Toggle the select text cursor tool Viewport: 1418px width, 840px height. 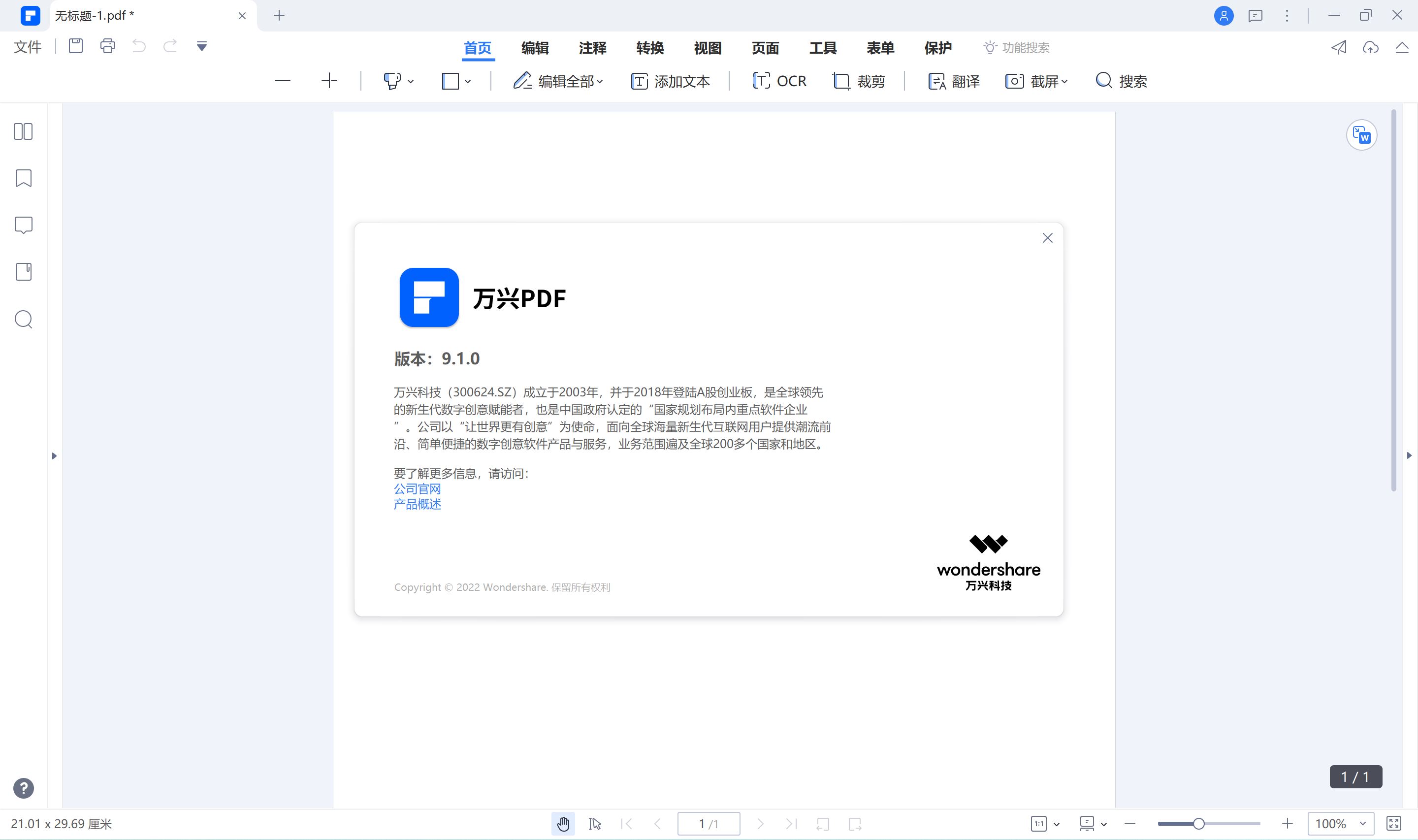pyautogui.click(x=594, y=824)
